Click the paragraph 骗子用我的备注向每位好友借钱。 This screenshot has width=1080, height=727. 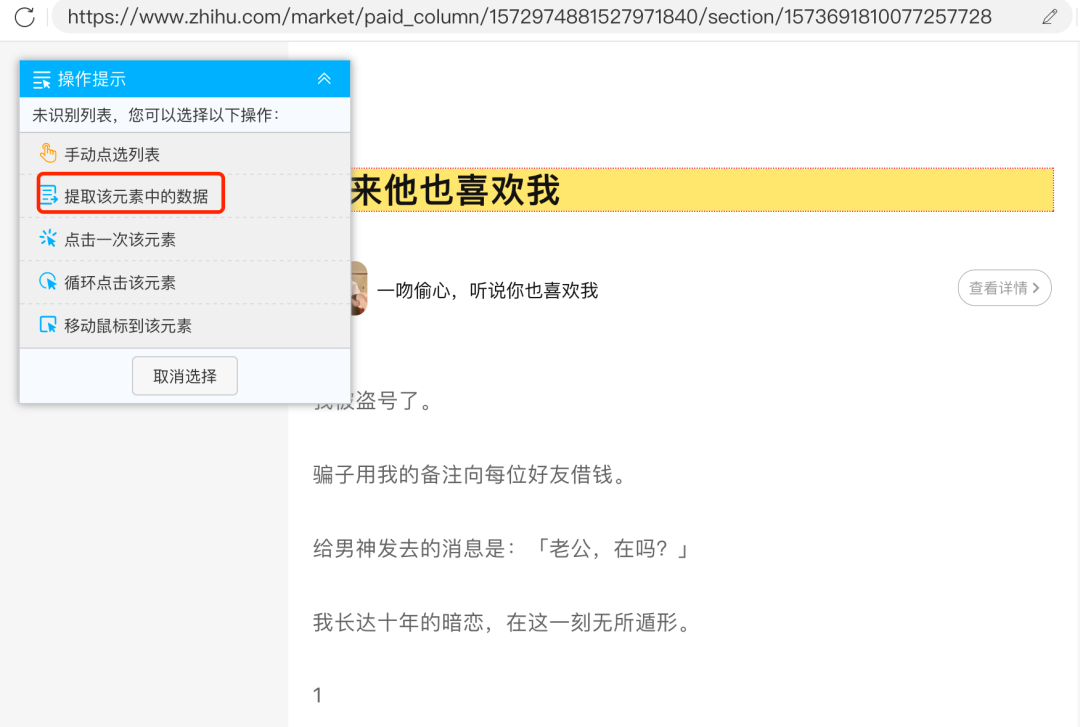click(469, 474)
